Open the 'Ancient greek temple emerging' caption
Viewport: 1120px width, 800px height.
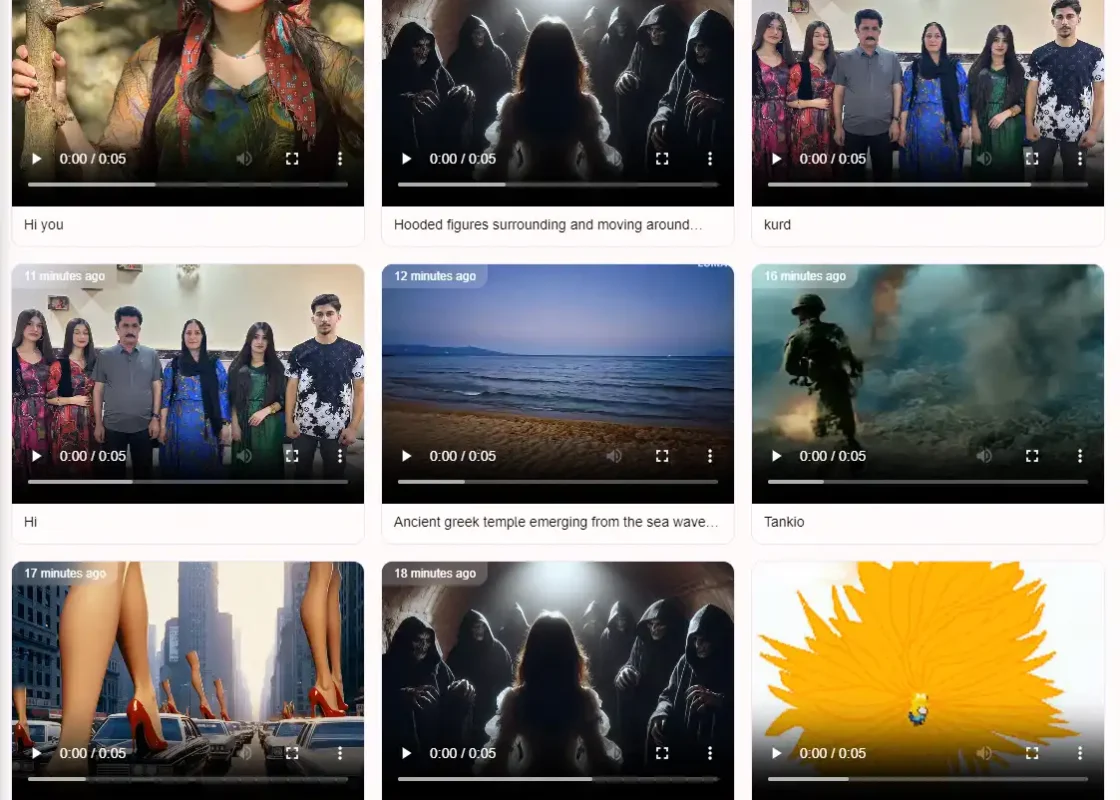556,522
